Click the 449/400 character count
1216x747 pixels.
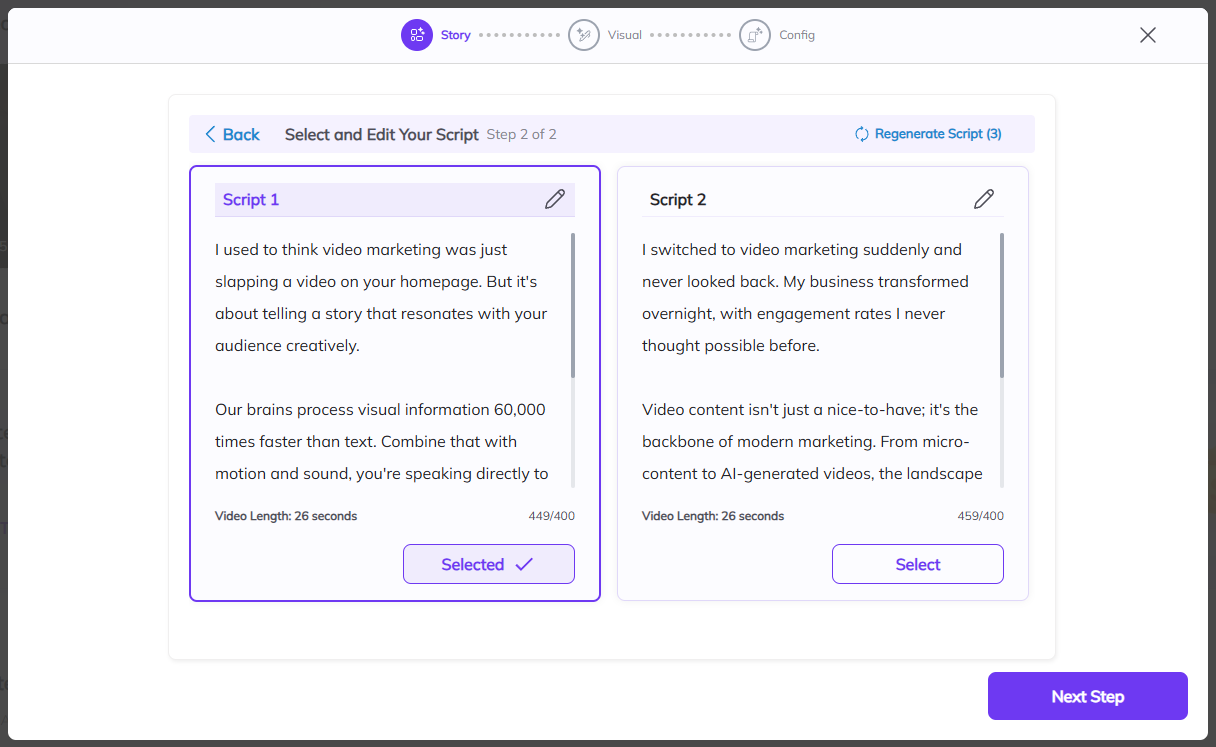pyautogui.click(x=552, y=516)
